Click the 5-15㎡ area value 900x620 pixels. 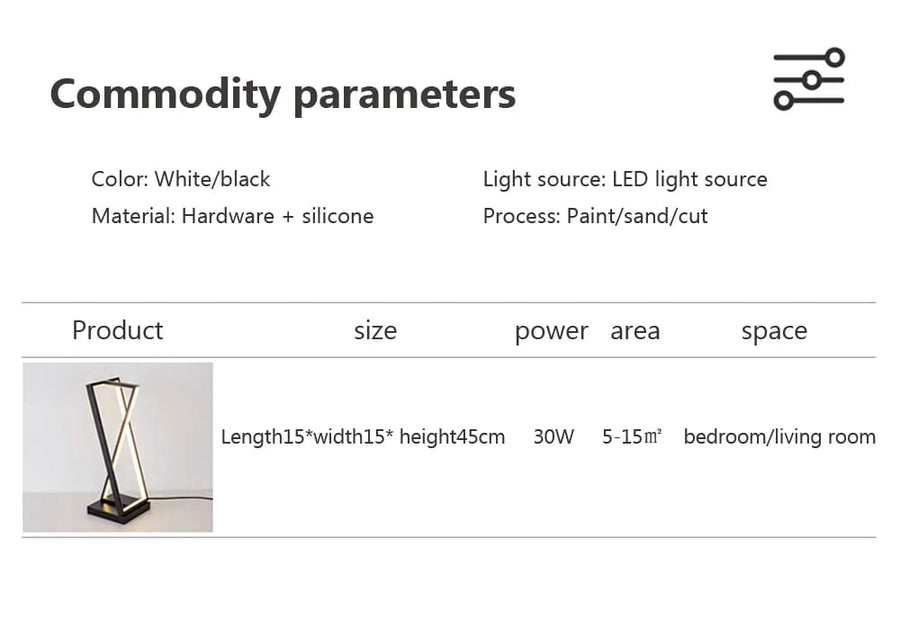pos(632,437)
